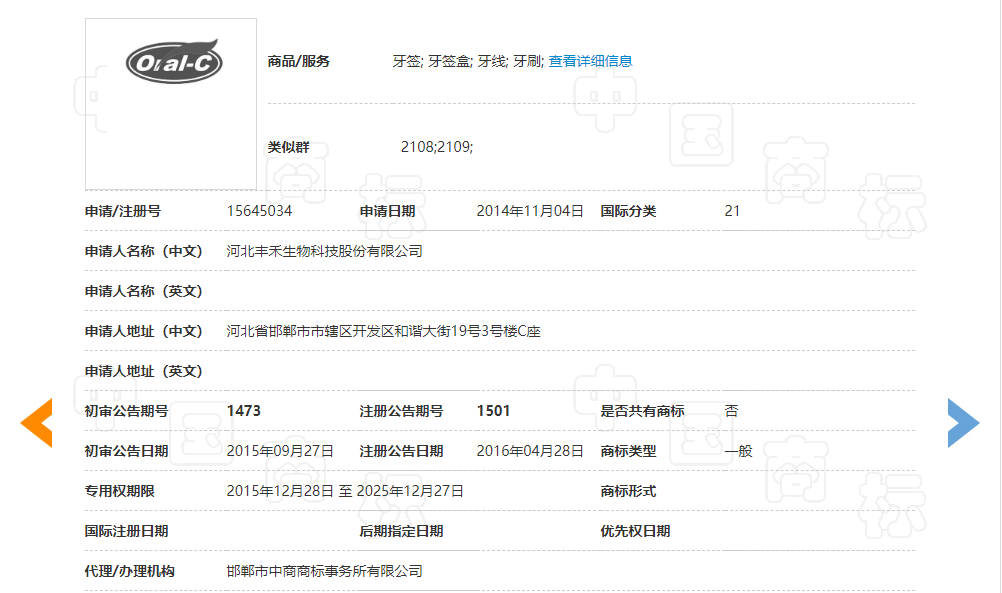Click the 注册公告日期 label
The image size is (1002, 593).
click(x=401, y=451)
